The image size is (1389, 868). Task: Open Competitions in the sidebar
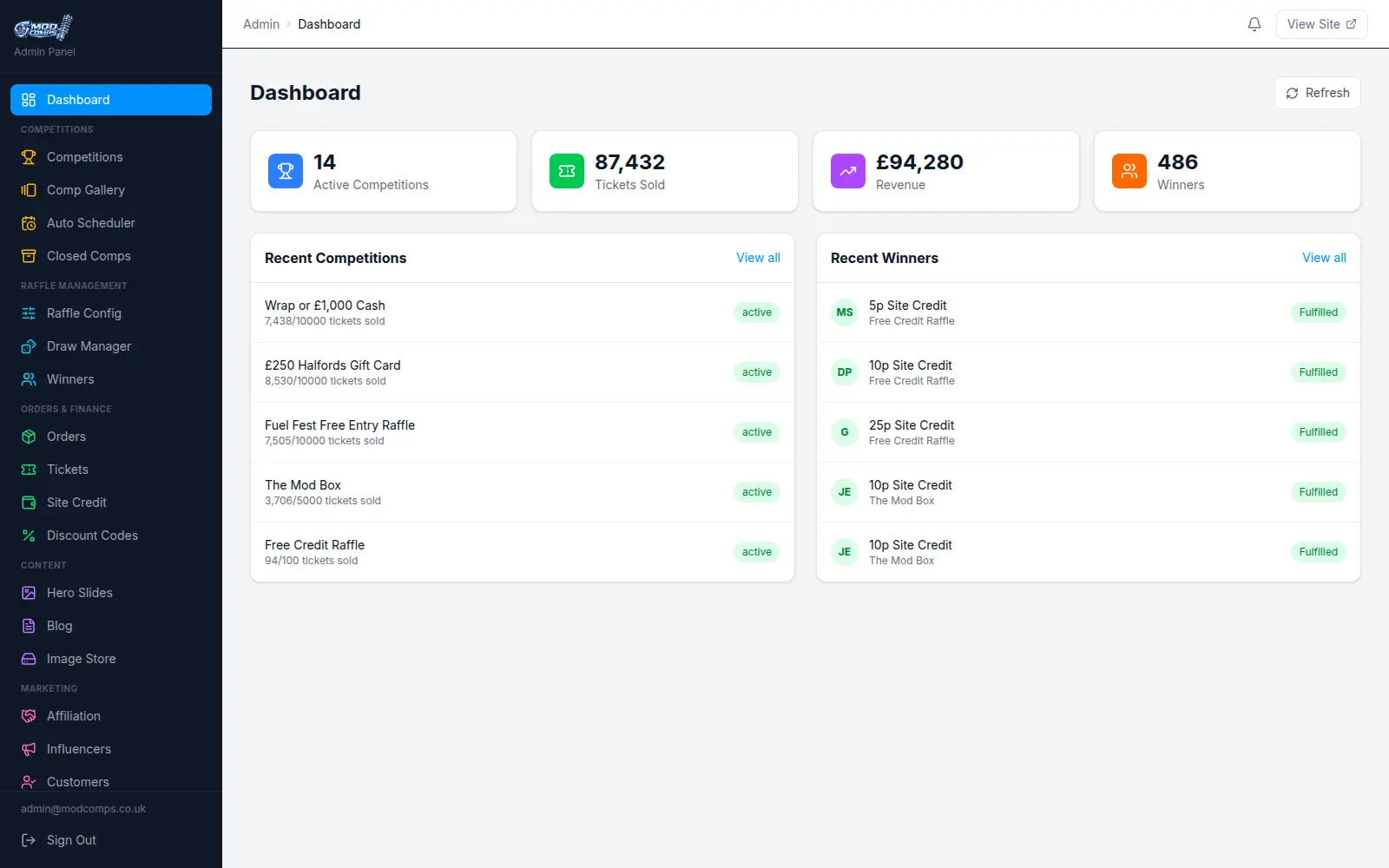111,157
